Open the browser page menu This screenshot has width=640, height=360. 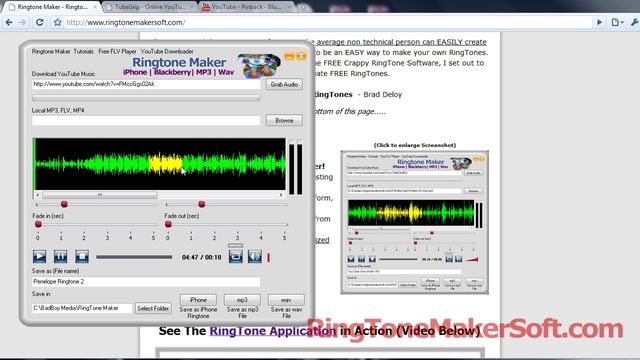tap(617, 22)
